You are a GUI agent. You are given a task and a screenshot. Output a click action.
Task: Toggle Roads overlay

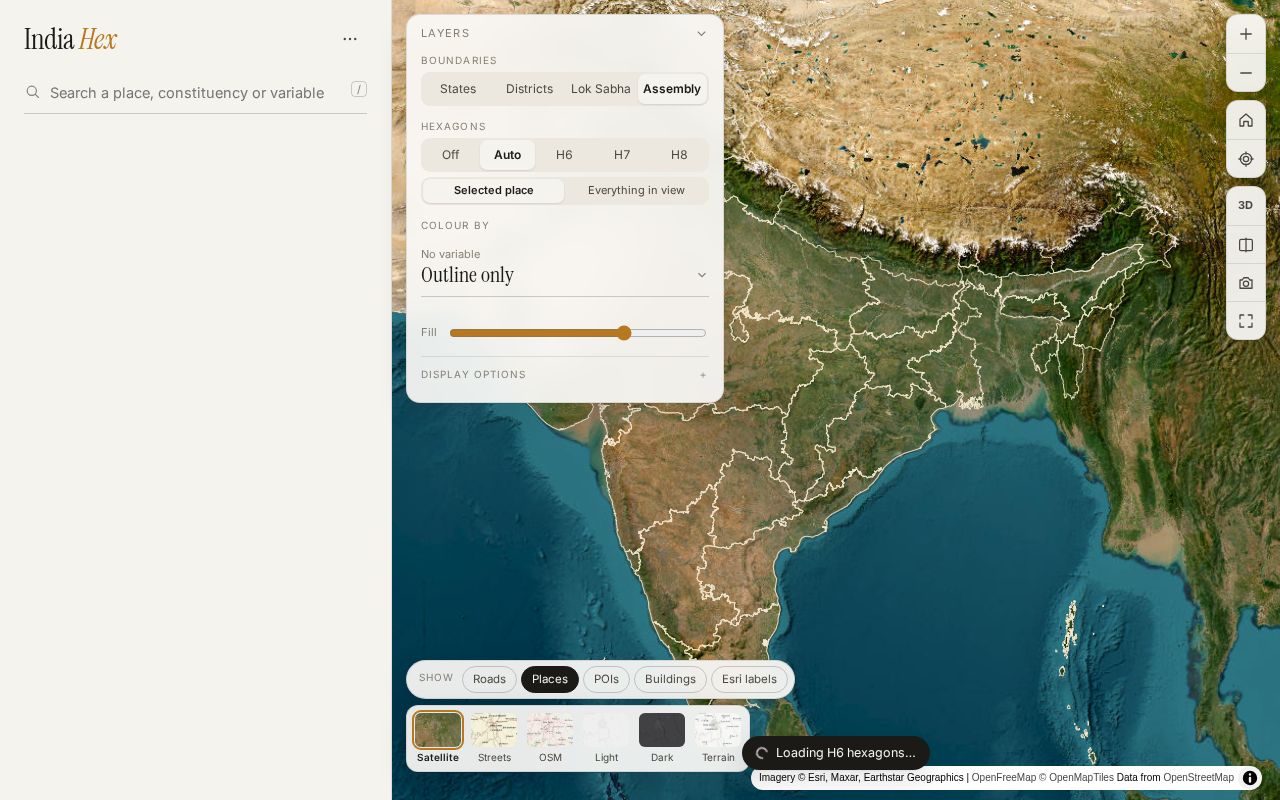[489, 679]
